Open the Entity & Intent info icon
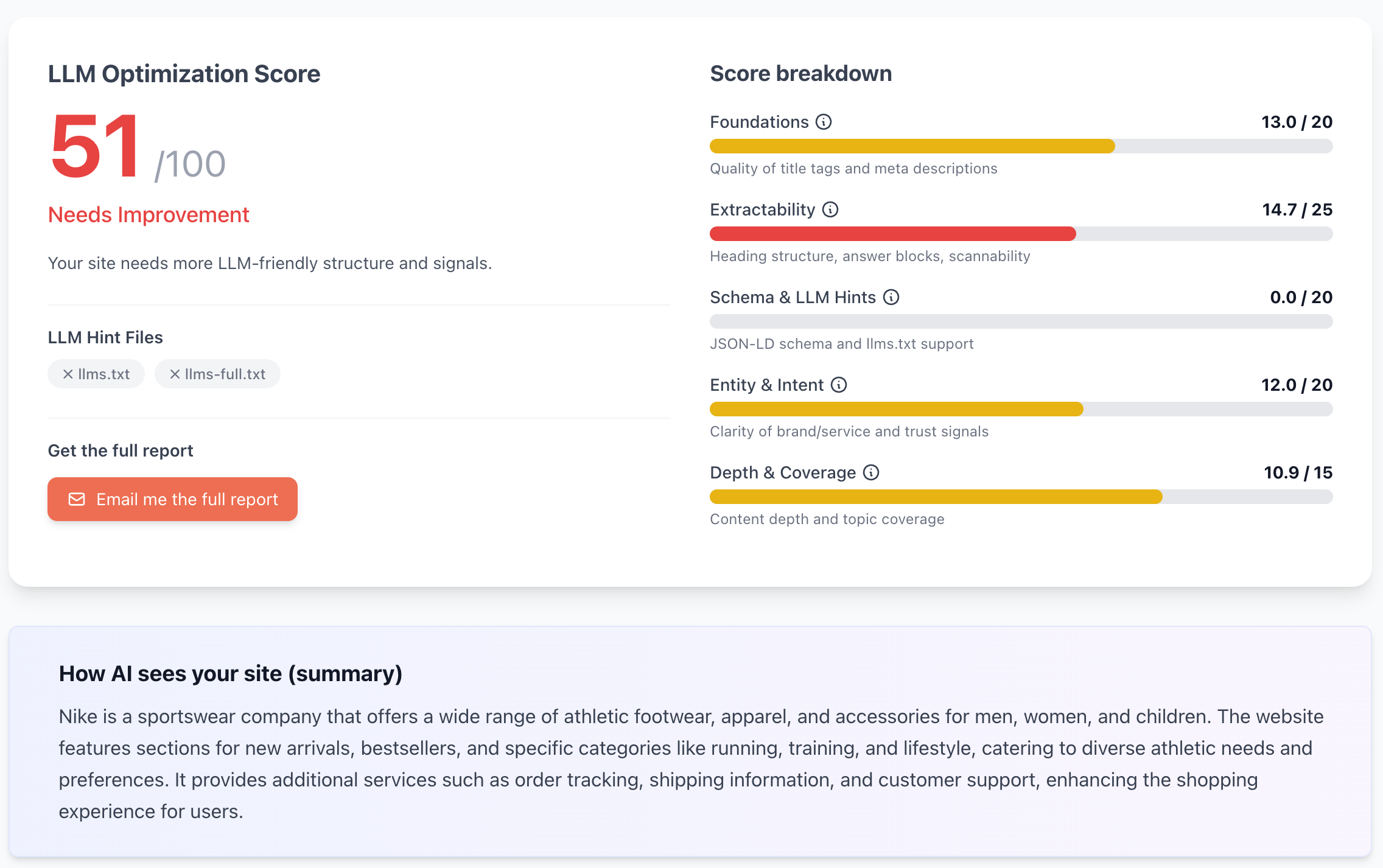 coord(839,385)
